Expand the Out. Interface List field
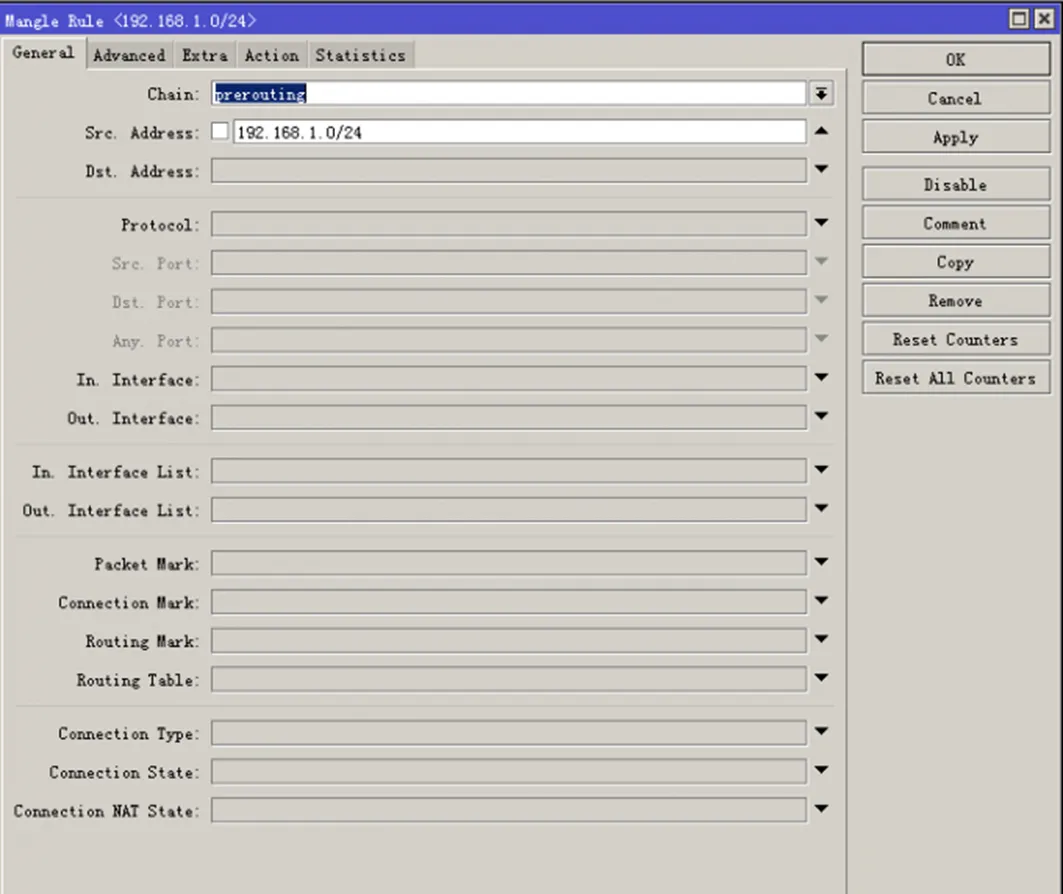Image resolution: width=1063 pixels, height=894 pixels. point(821,508)
